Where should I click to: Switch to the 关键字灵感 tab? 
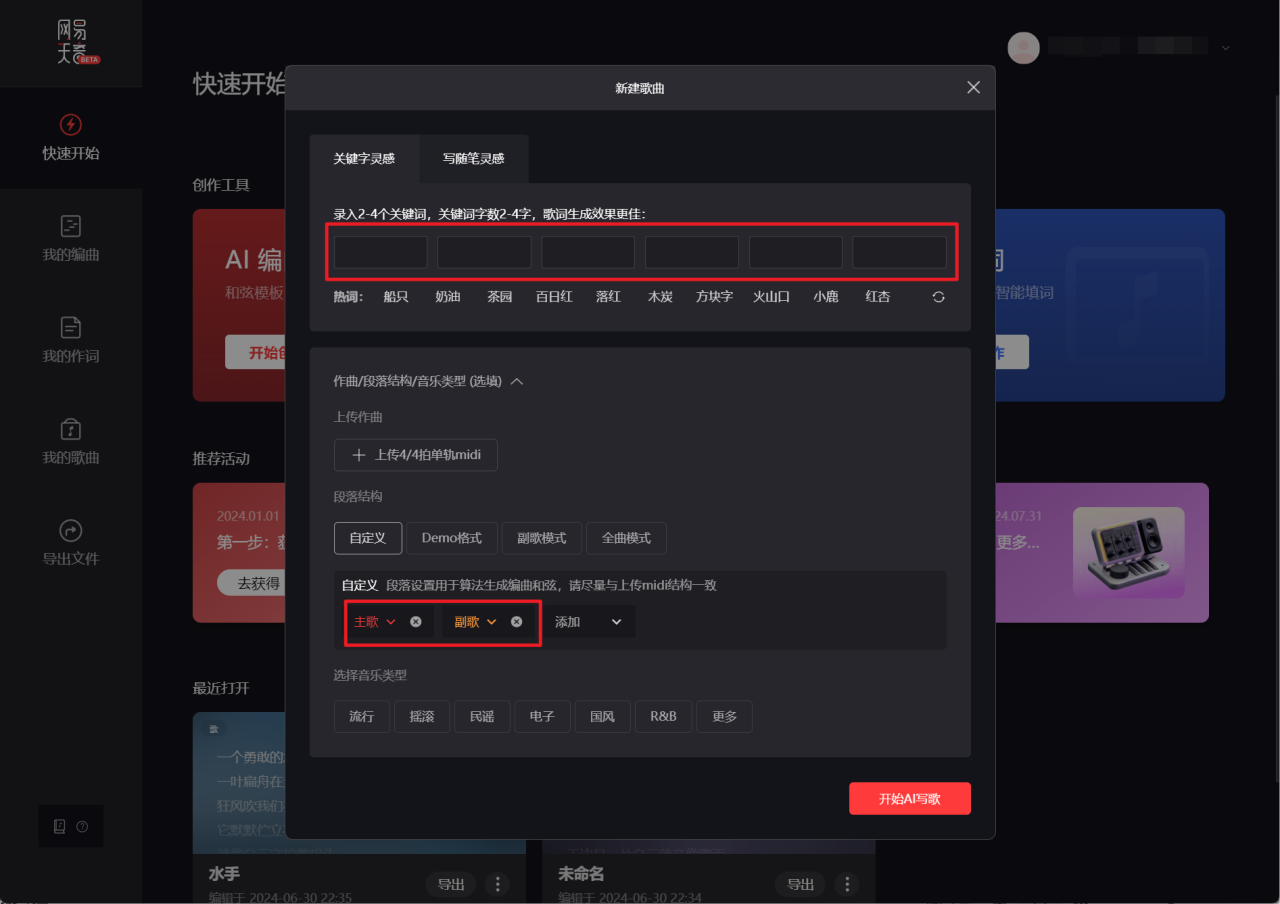(x=364, y=159)
